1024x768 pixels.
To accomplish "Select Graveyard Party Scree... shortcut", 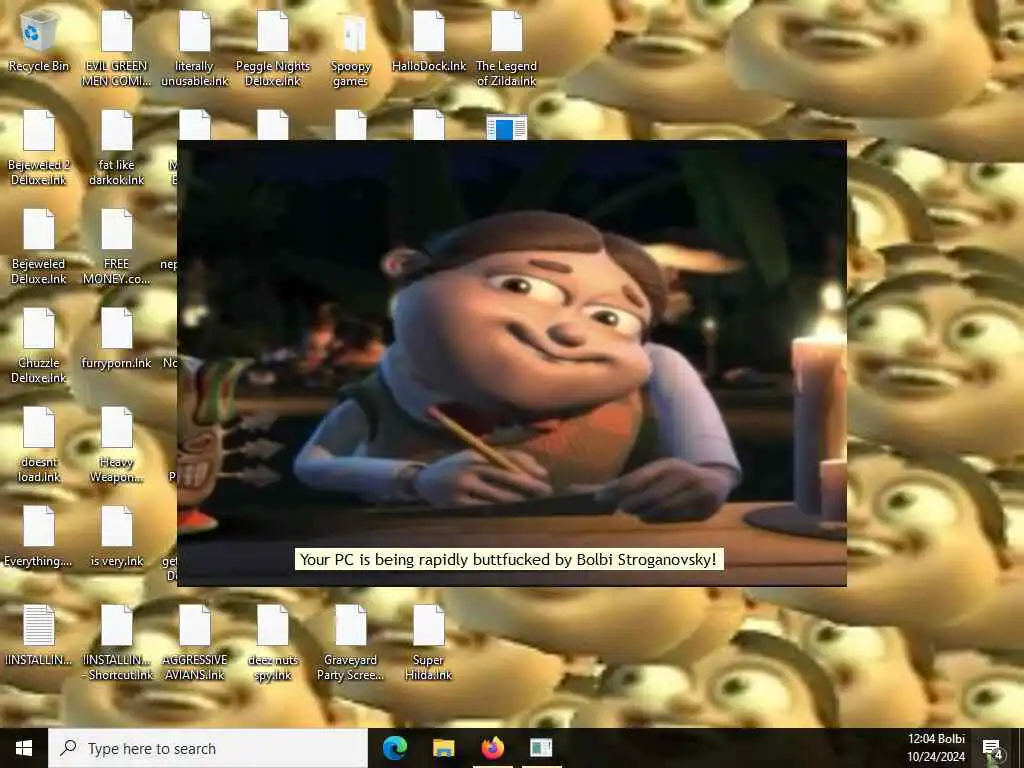I will [351, 644].
